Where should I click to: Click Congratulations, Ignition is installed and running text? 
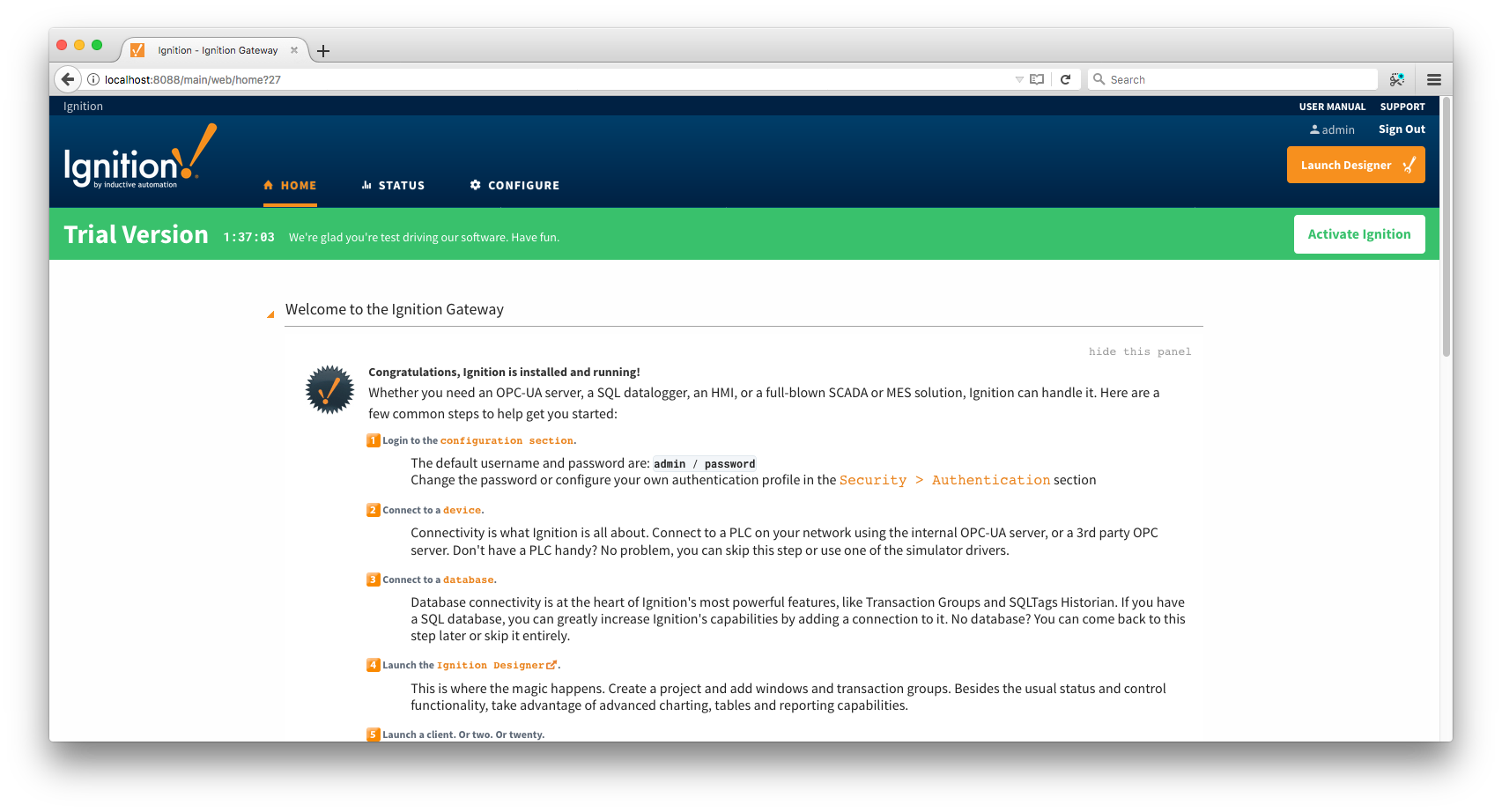coord(504,373)
